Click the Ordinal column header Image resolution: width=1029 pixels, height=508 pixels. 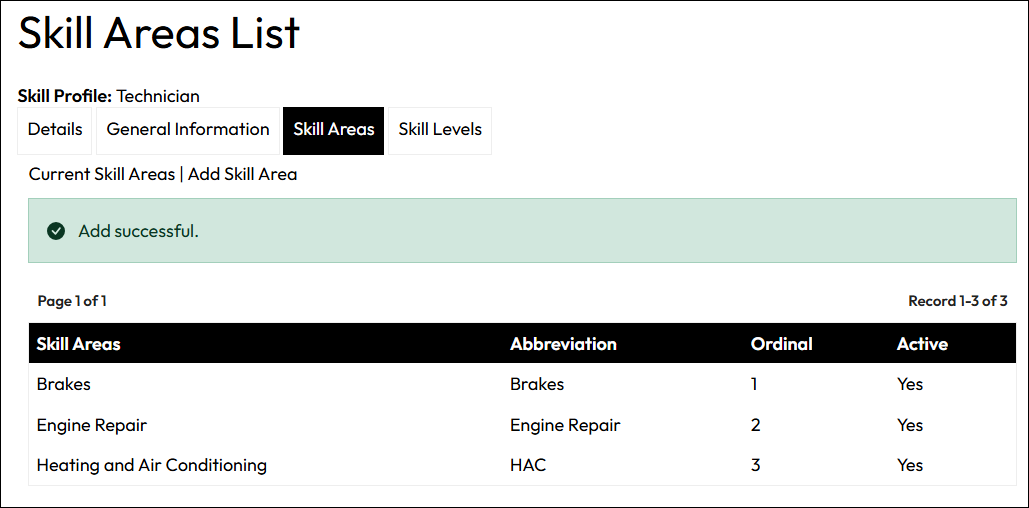[781, 344]
